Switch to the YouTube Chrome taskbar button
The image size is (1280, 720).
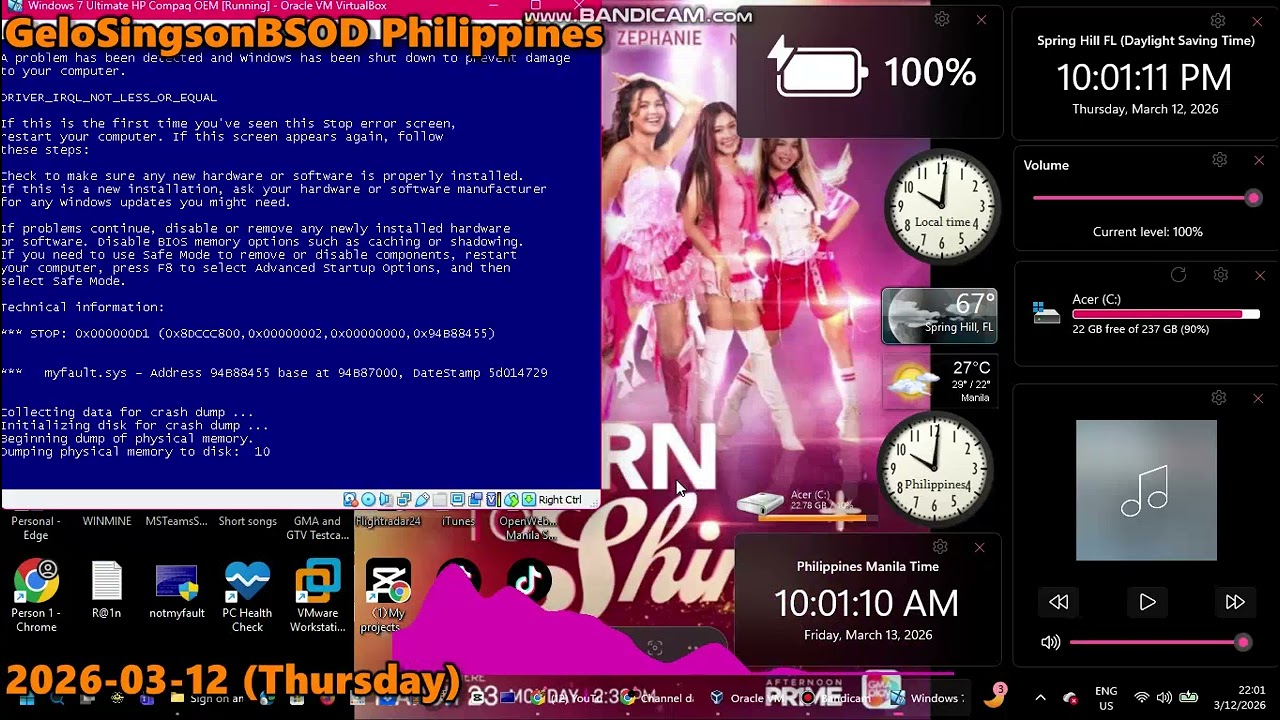coord(566,698)
